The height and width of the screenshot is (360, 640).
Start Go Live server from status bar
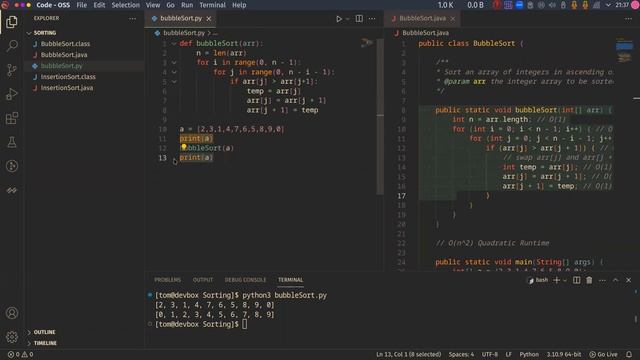point(603,354)
